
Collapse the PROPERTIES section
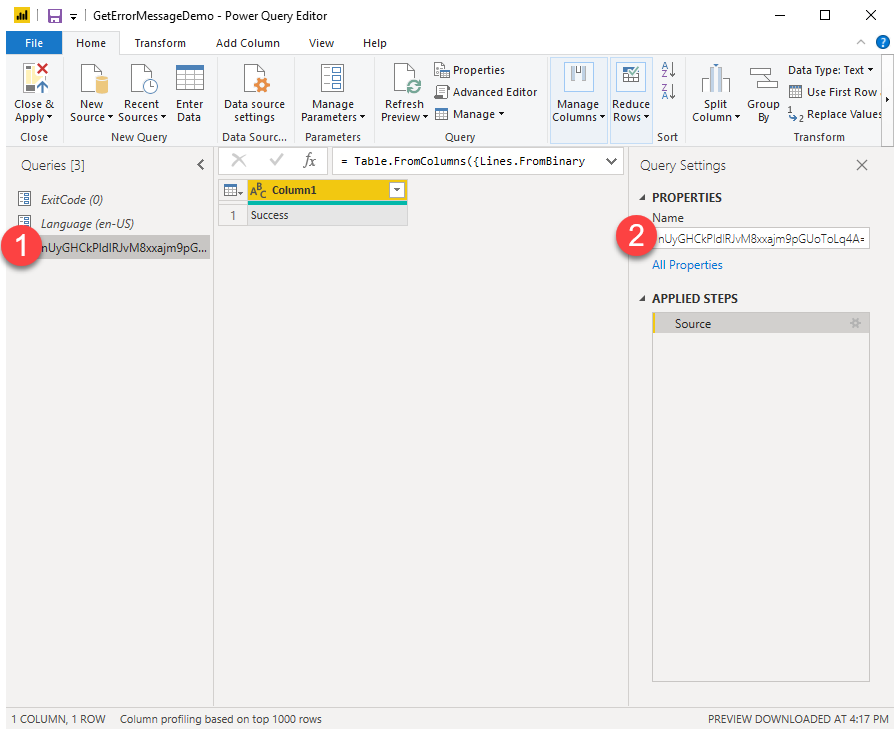tap(642, 197)
